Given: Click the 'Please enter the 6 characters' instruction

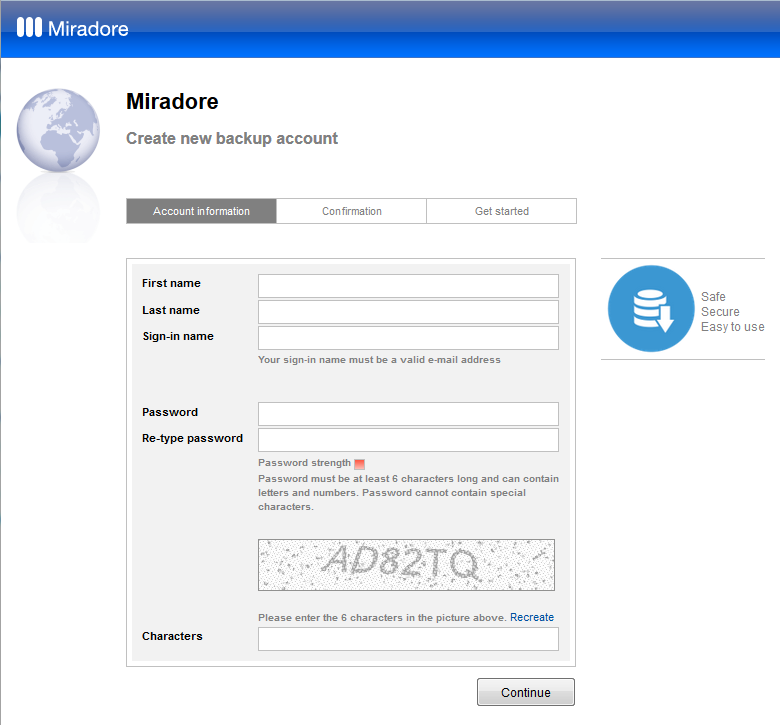Looking at the screenshot, I should click(x=382, y=618).
